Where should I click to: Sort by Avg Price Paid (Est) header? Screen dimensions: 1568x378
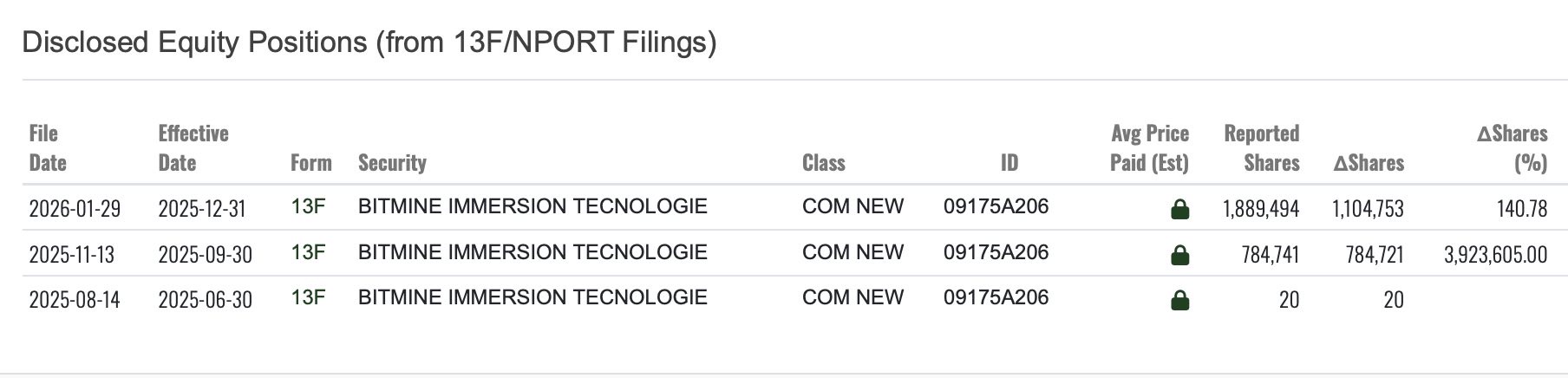[1149, 148]
